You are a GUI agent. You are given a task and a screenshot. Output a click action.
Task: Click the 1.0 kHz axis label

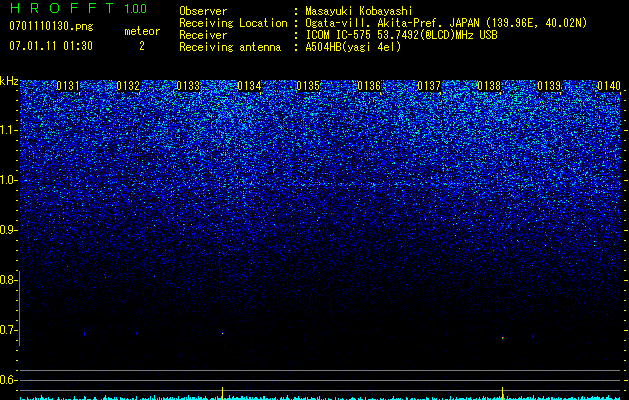(x=8, y=181)
